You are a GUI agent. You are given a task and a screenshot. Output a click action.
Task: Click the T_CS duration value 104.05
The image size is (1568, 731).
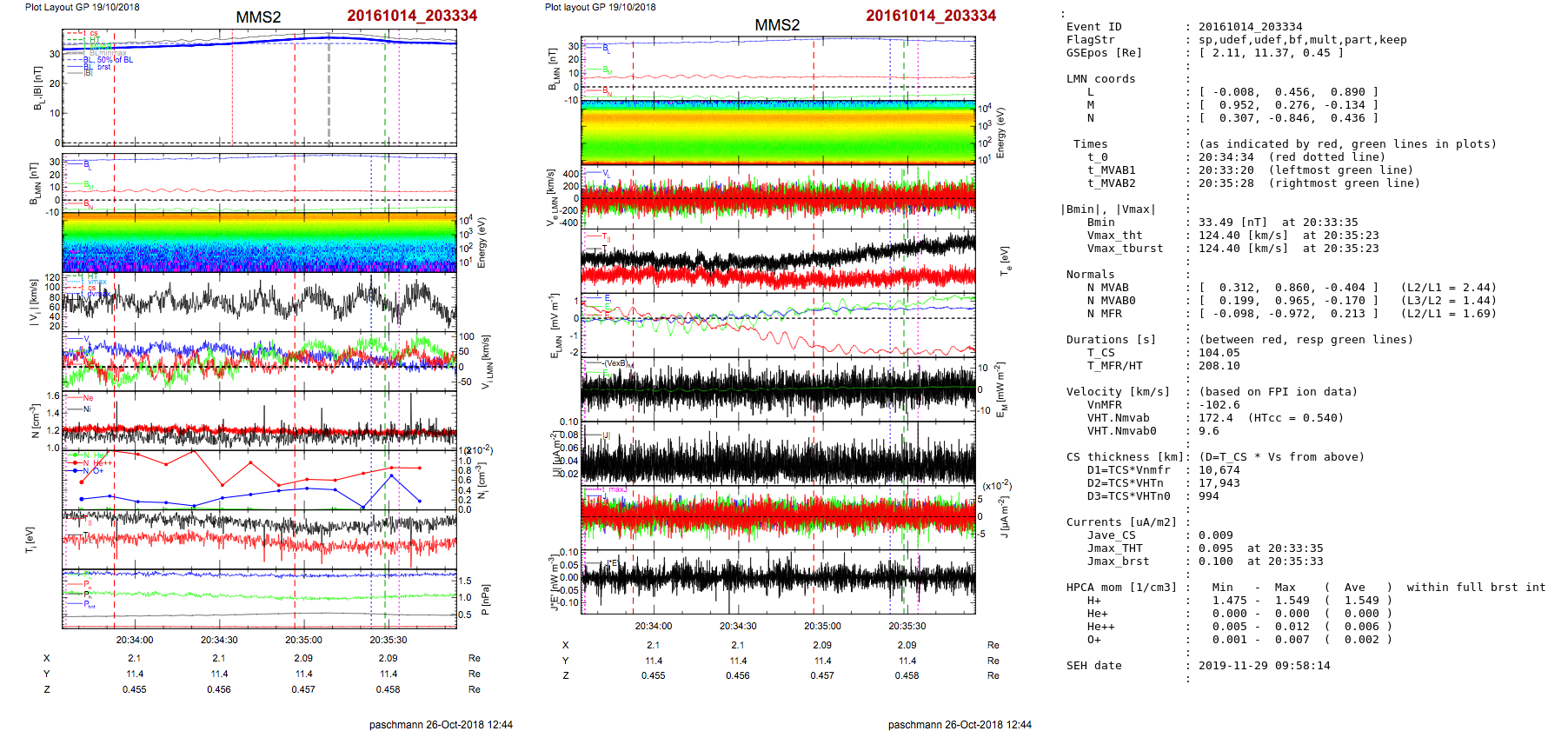pos(1215,353)
